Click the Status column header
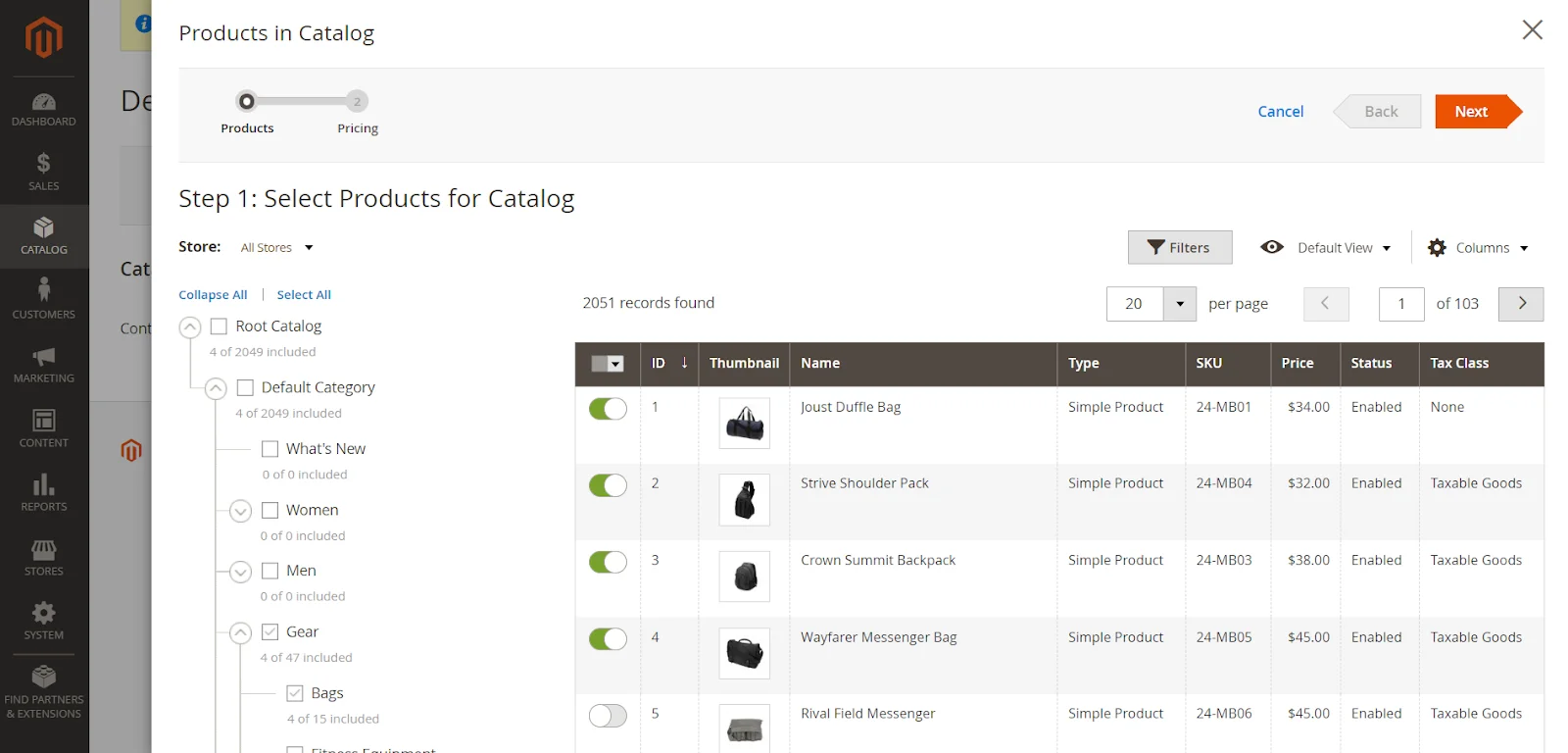 [x=1380, y=364]
